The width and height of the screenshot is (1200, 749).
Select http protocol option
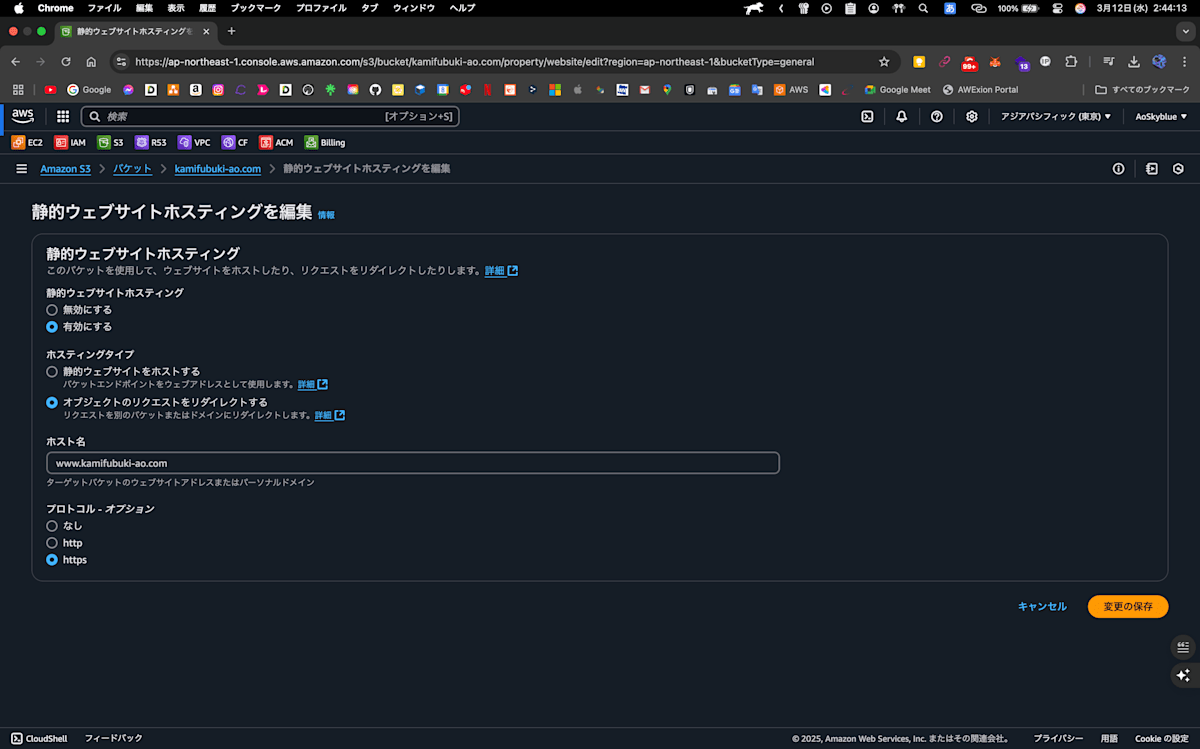tap(52, 543)
